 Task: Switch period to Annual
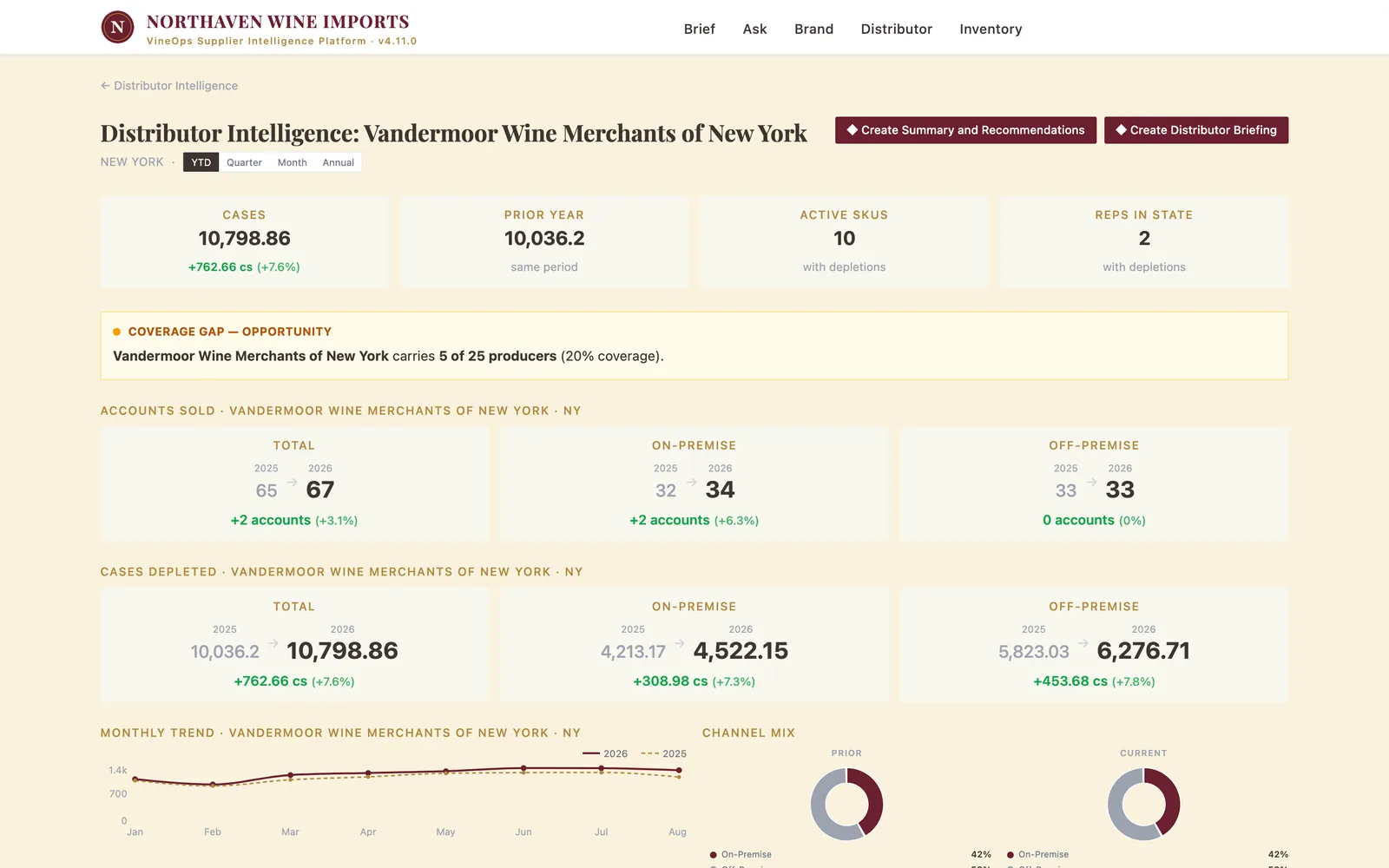pyautogui.click(x=339, y=162)
